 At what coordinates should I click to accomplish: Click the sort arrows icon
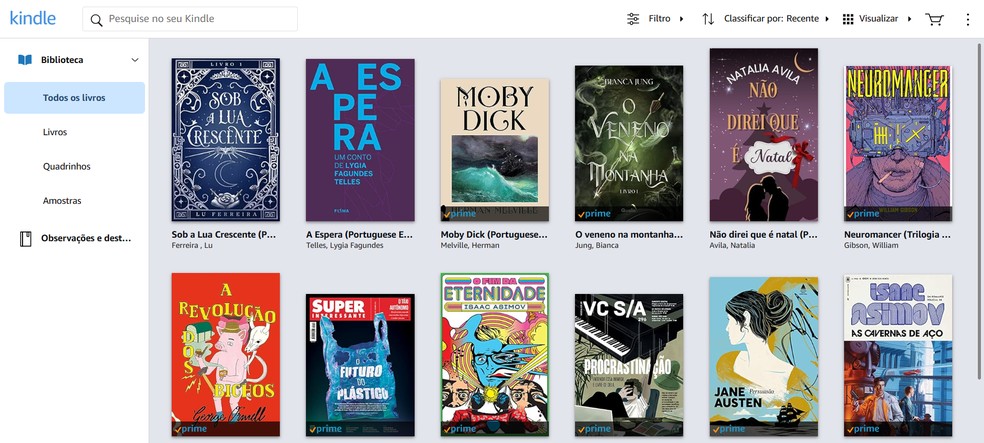[x=708, y=19]
